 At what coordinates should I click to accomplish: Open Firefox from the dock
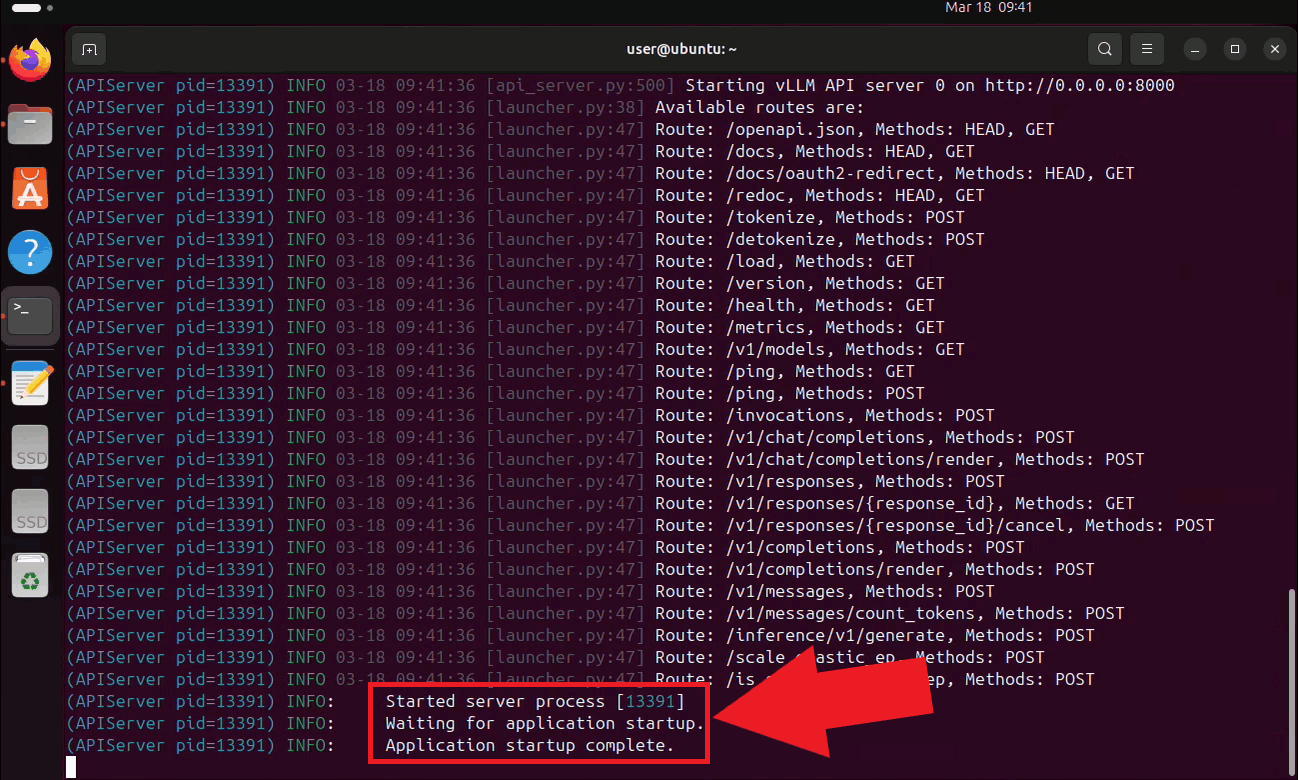[29, 60]
